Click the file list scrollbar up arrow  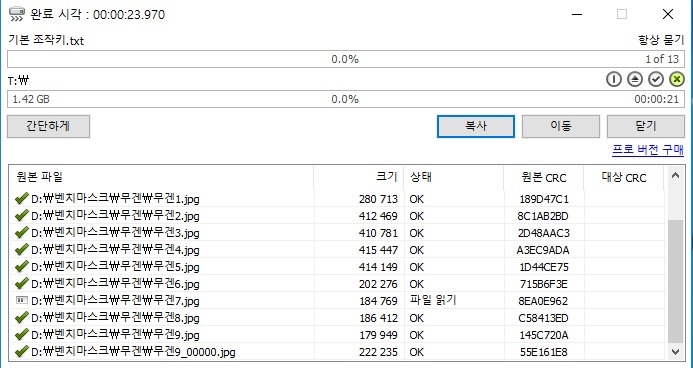click(x=675, y=176)
